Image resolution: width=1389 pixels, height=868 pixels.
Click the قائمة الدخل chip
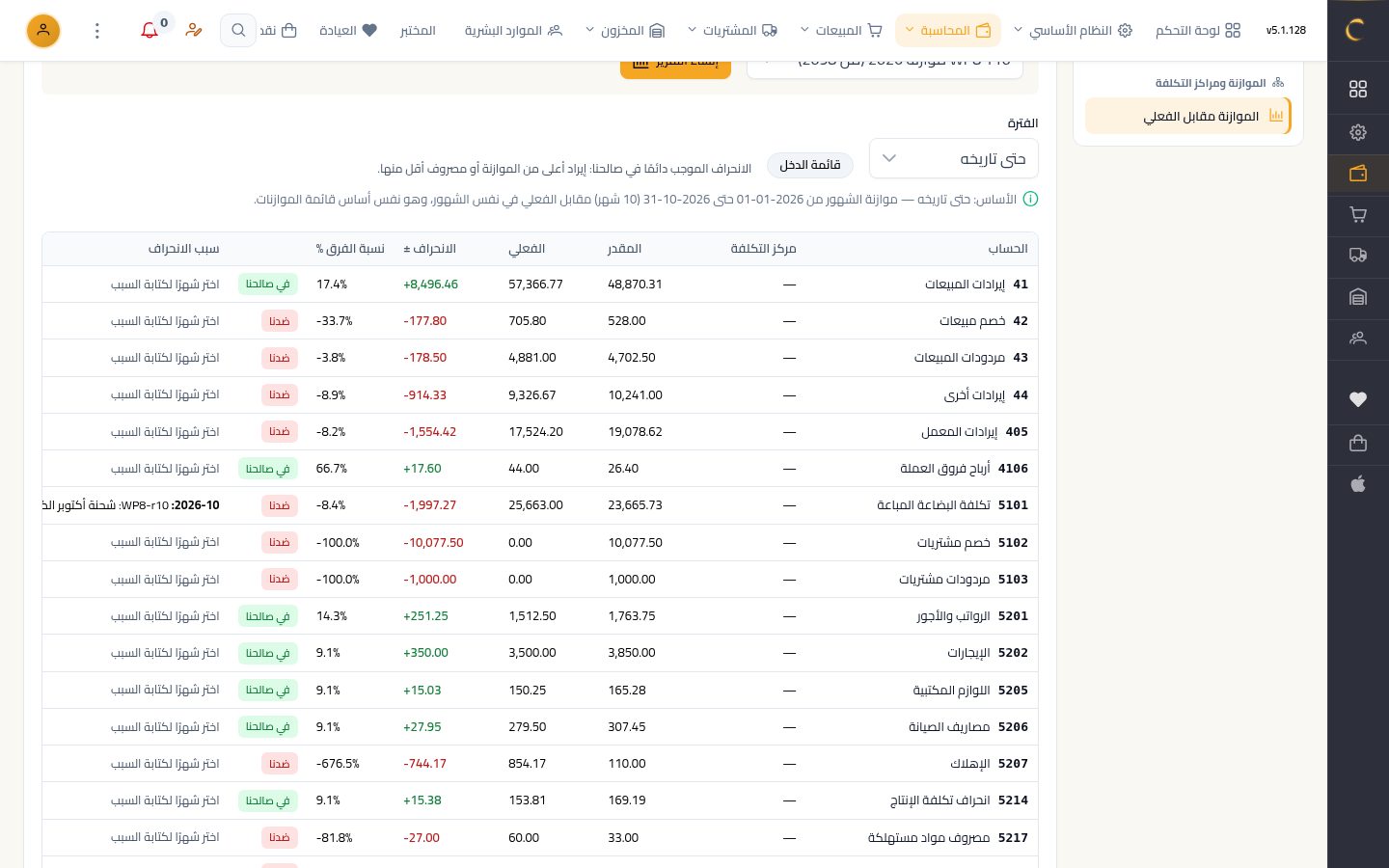(x=810, y=165)
